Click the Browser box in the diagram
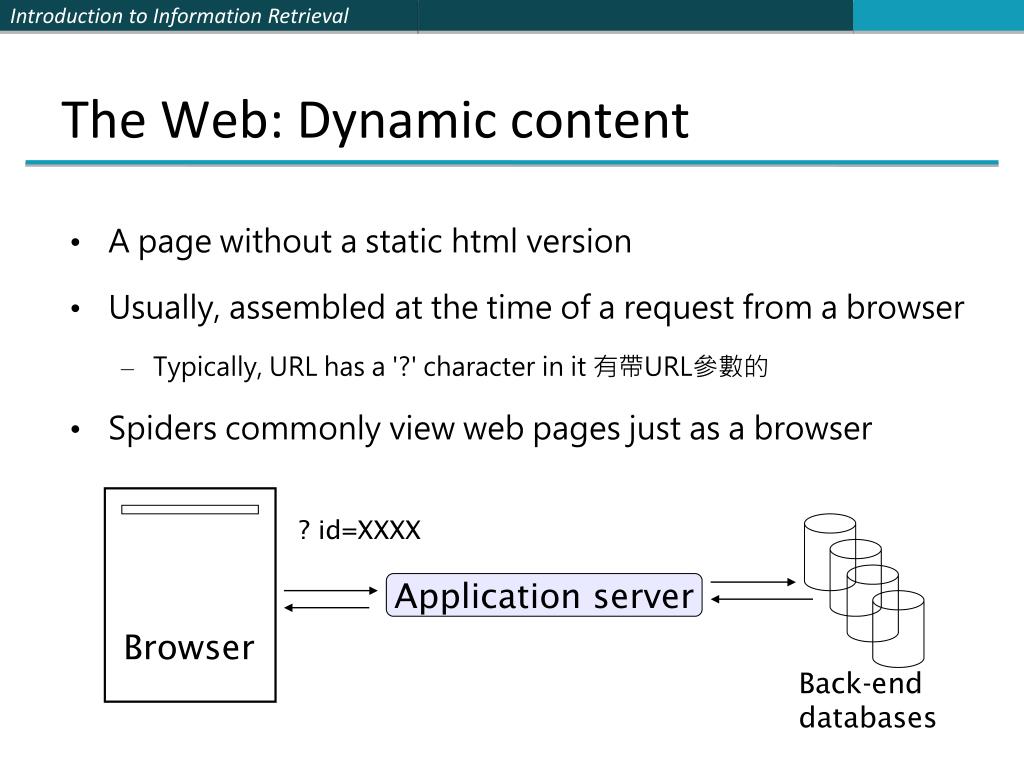Viewport: 1024px width, 768px height. (190, 595)
